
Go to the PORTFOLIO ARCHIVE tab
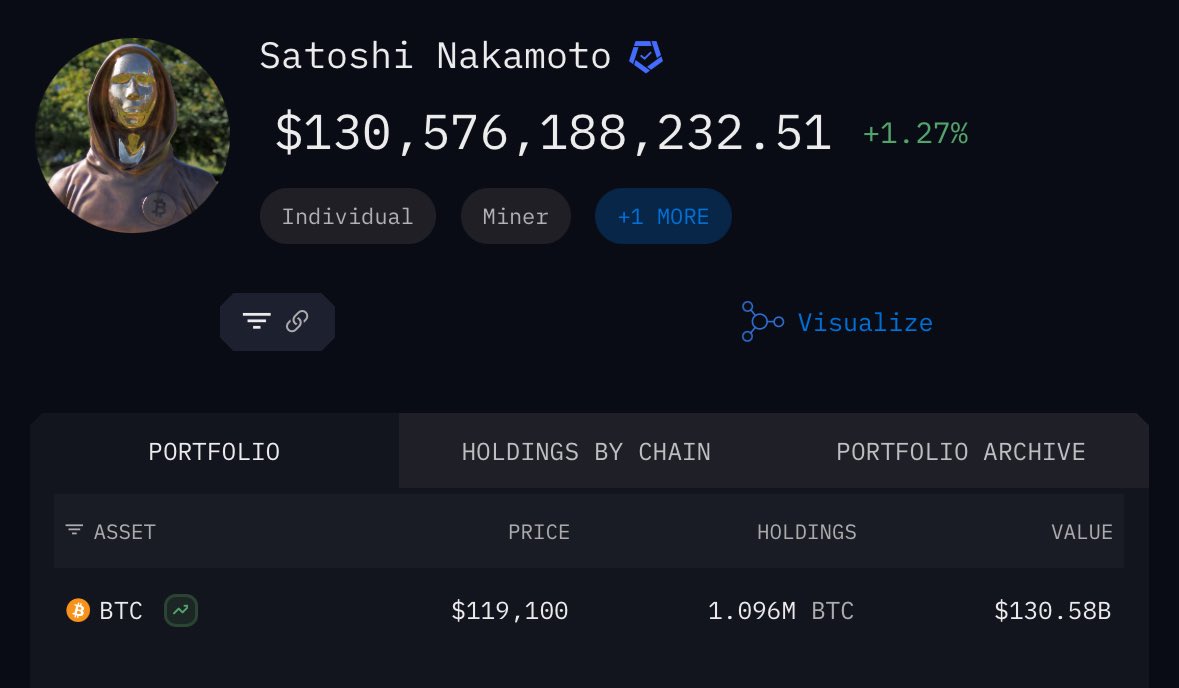click(960, 452)
